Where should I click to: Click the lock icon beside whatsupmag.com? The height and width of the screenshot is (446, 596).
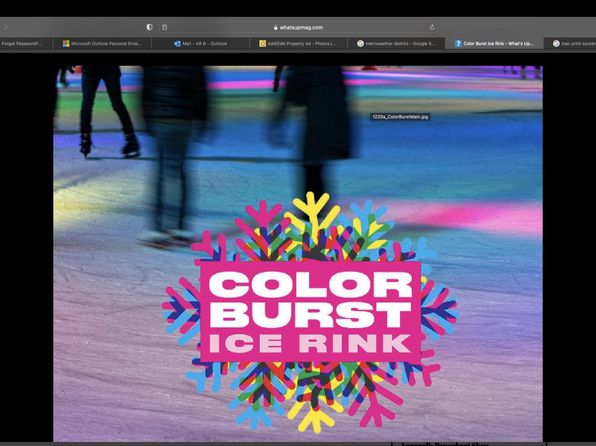coord(276,27)
